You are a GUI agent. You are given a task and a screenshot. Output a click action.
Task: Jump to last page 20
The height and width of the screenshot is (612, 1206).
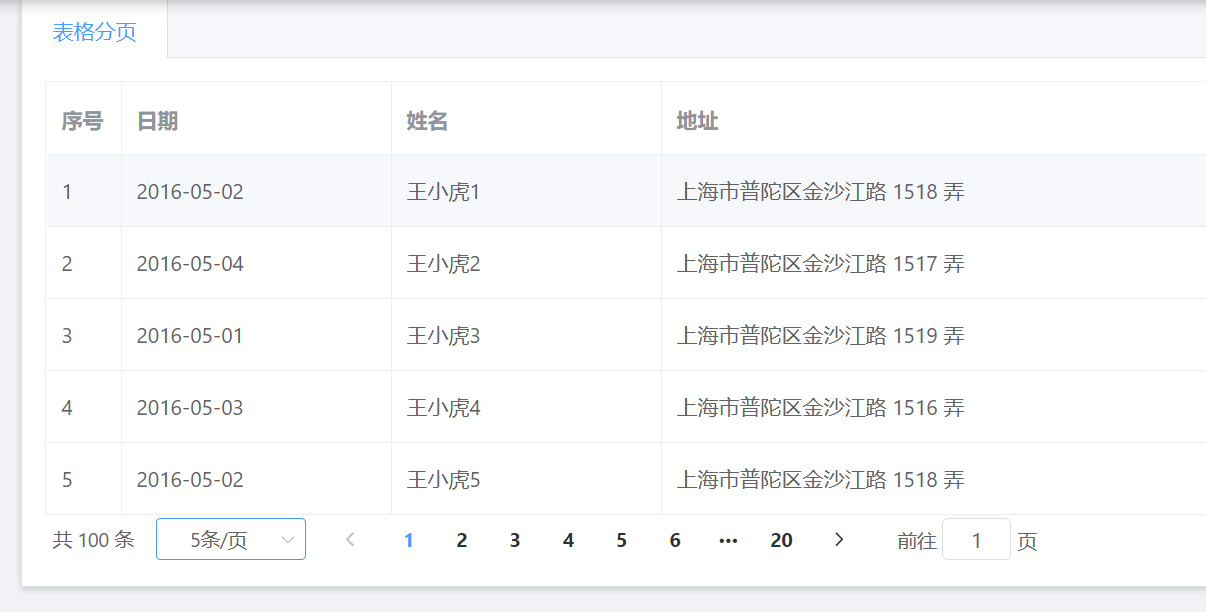[x=782, y=540]
